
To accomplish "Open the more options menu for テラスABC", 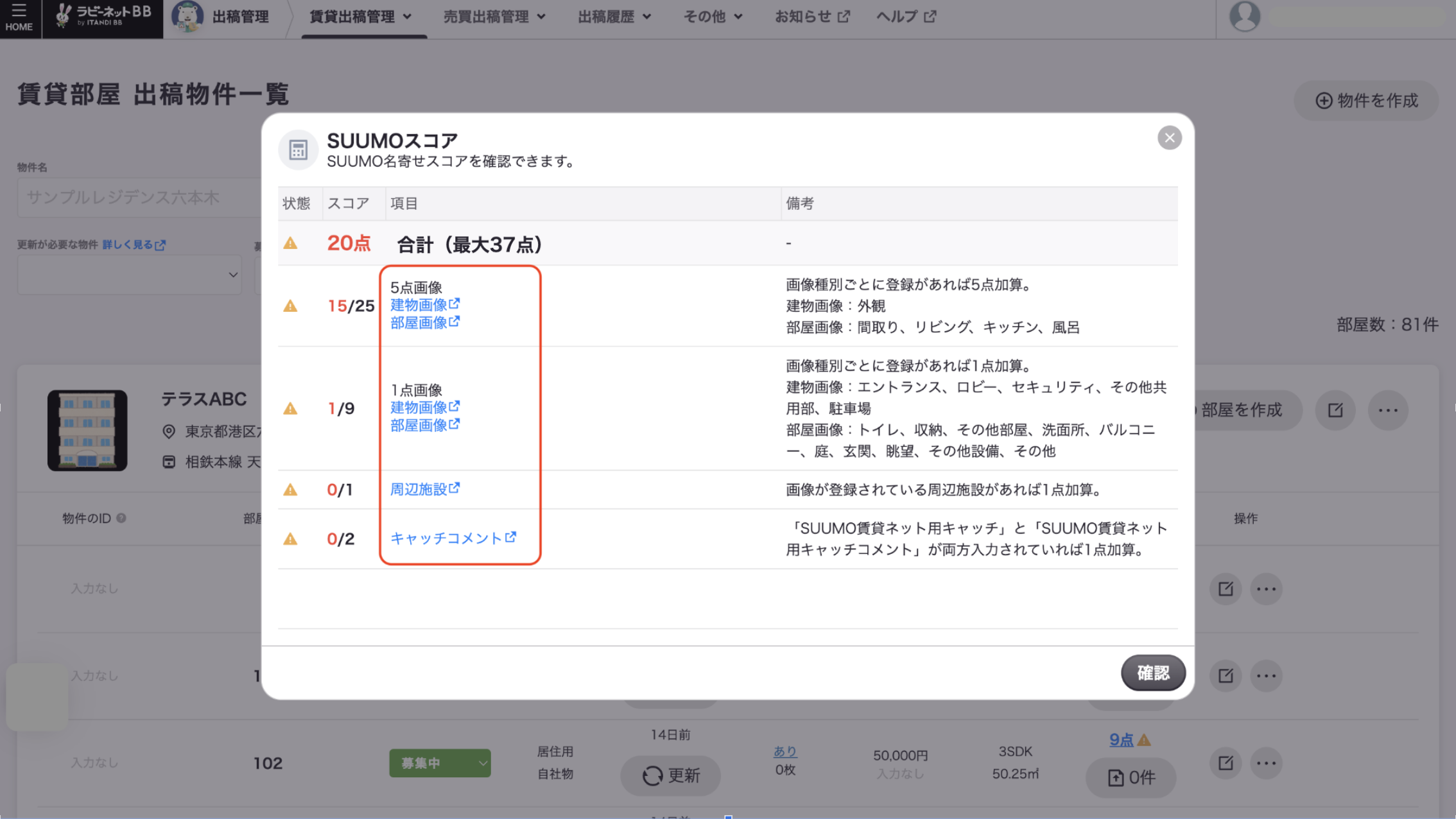I will 1388,410.
